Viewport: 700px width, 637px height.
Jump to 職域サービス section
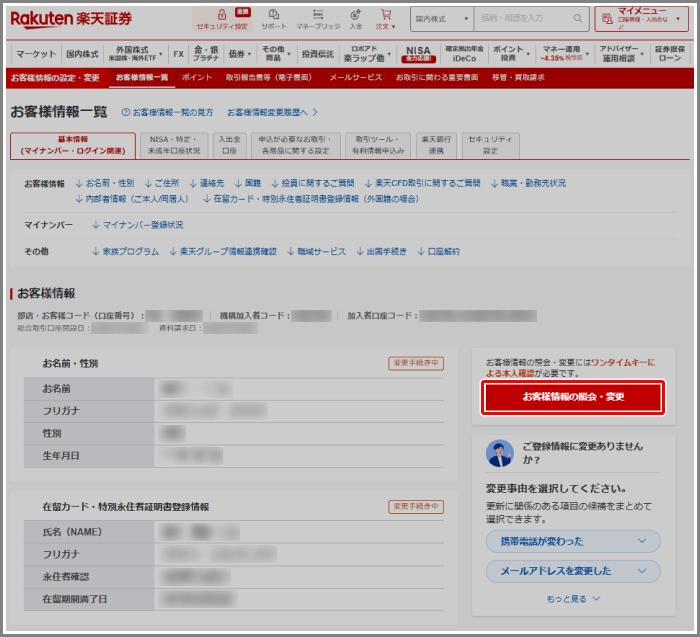pyautogui.click(x=317, y=252)
